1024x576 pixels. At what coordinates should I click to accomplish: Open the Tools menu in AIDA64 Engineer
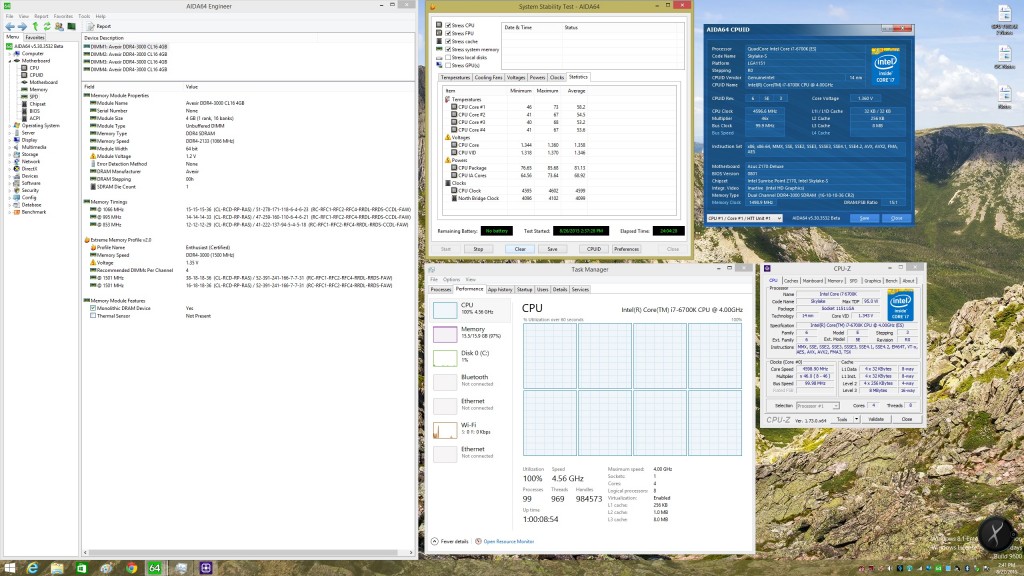tap(84, 16)
